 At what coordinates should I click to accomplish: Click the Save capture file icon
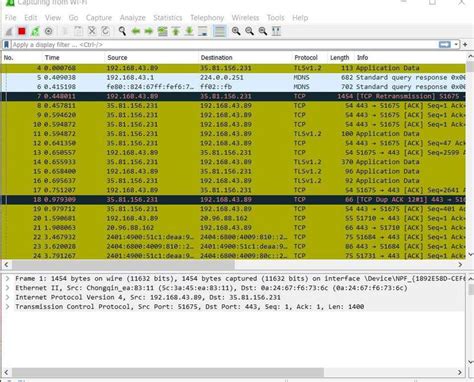(x=79, y=31)
